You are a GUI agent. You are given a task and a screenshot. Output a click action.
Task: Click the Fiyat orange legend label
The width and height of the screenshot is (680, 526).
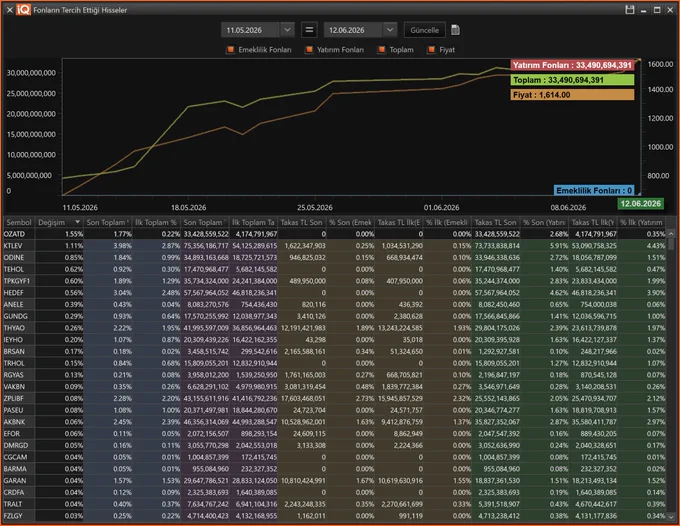tap(572, 95)
